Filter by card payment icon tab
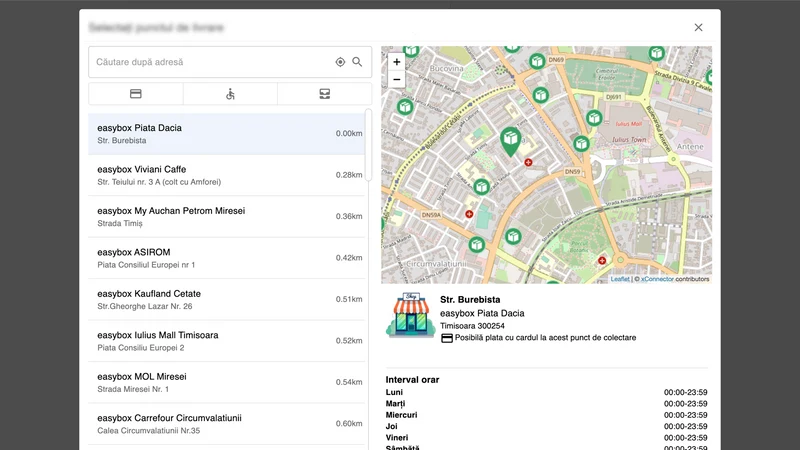The height and width of the screenshot is (450, 800). coord(136,94)
